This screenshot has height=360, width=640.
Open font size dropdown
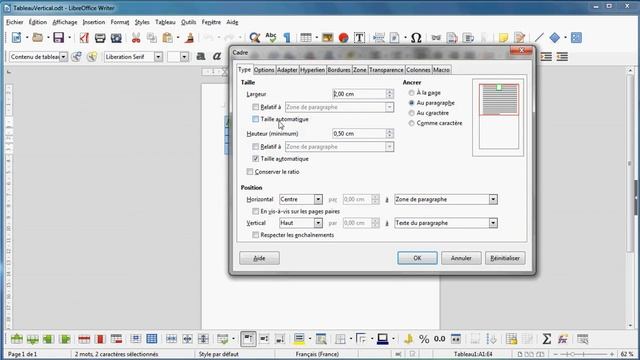click(184, 57)
